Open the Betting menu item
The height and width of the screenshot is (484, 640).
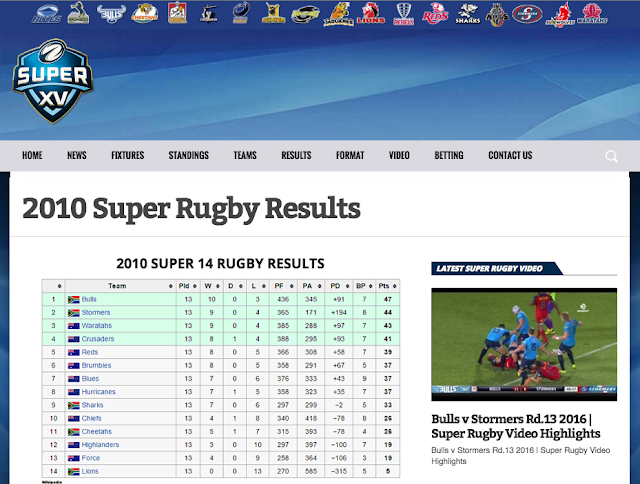click(x=449, y=155)
